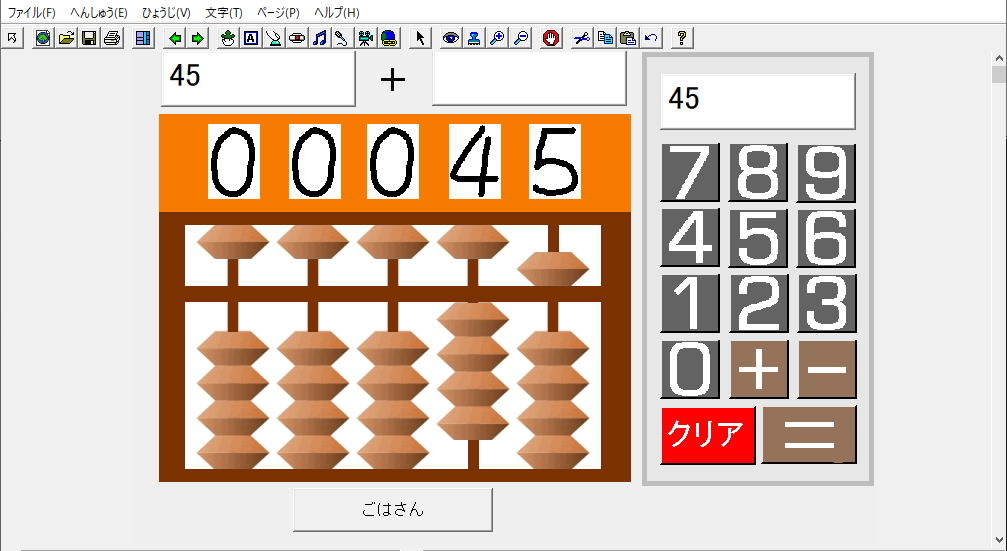The height and width of the screenshot is (551, 1007).
Task: Open the ひょうじ(V) menu
Action: (166, 13)
